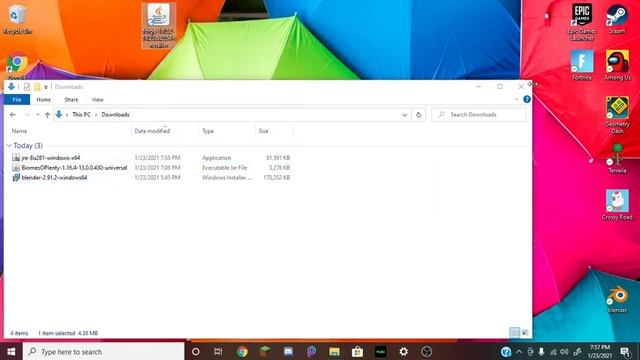
Task: Open the Geometry Dash desktop shortcut
Action: click(617, 115)
